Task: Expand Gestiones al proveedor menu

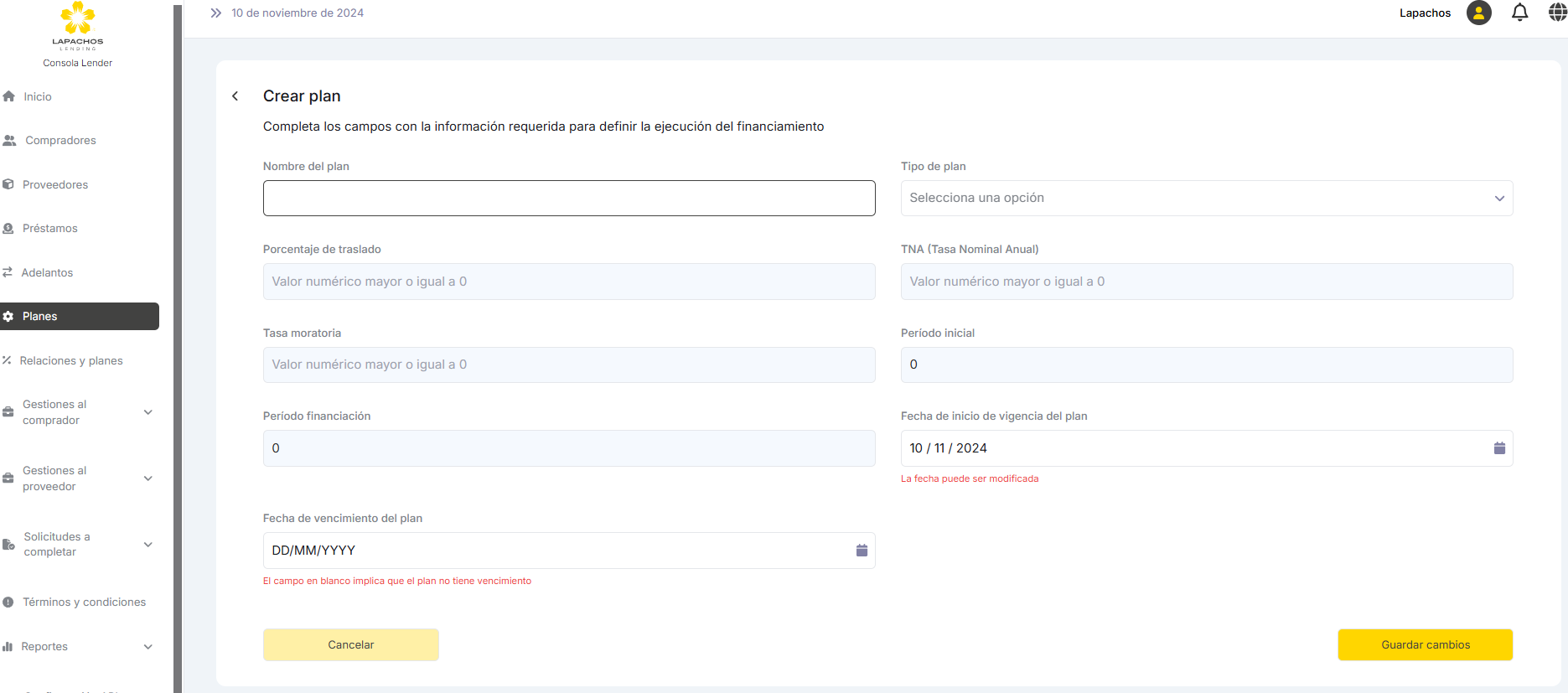Action: pyautogui.click(x=148, y=478)
